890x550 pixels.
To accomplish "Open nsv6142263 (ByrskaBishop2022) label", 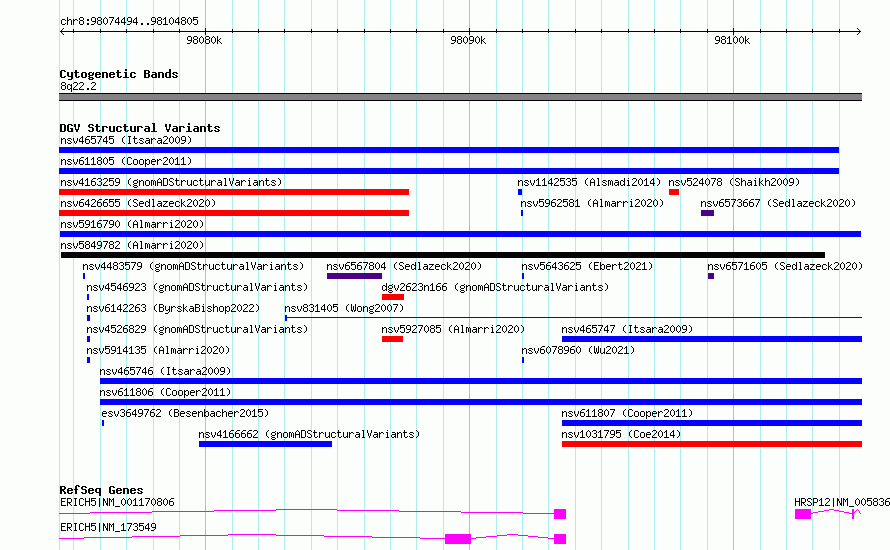I will (x=173, y=308).
